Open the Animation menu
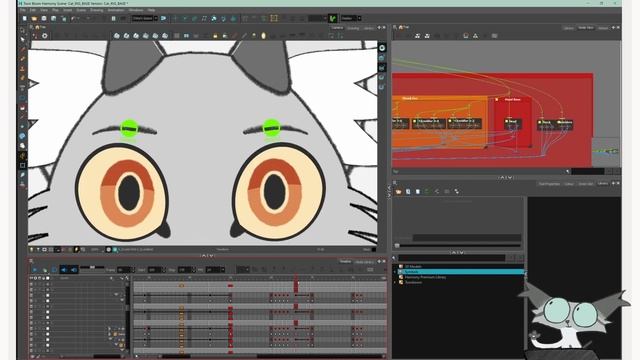The width and height of the screenshot is (640, 360). click(x=116, y=10)
